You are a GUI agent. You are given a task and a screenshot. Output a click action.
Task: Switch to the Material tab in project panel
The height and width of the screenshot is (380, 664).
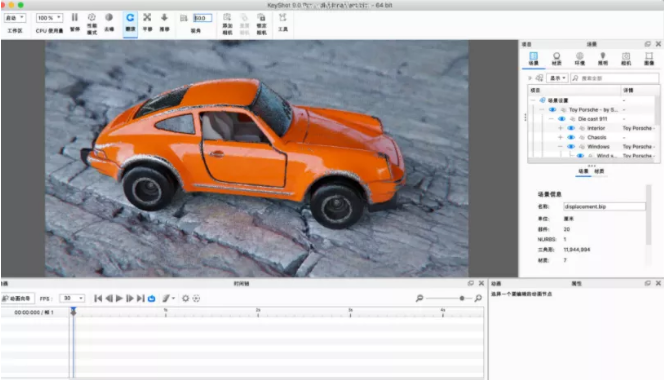pyautogui.click(x=556, y=58)
